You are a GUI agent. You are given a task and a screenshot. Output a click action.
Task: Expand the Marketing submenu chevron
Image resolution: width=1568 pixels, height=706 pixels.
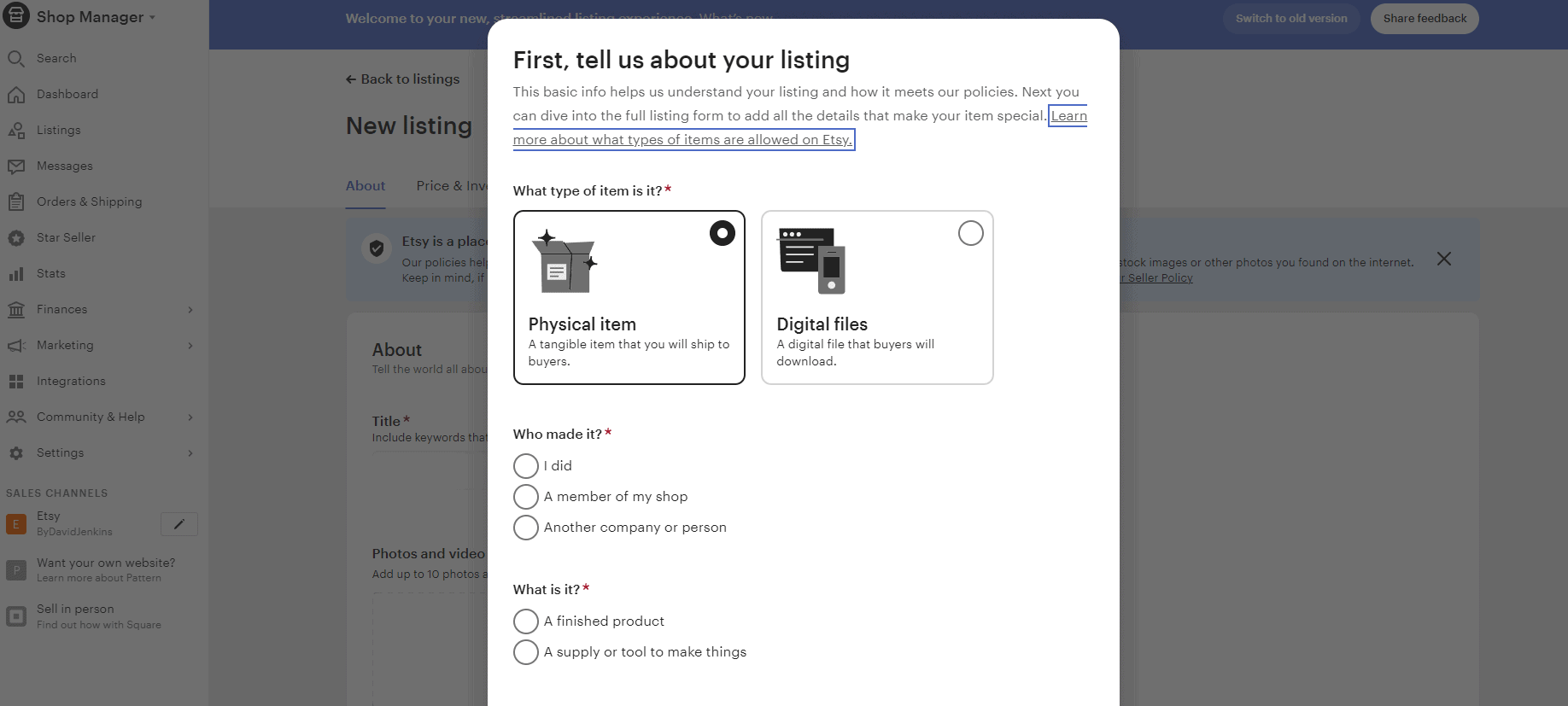pyautogui.click(x=190, y=346)
